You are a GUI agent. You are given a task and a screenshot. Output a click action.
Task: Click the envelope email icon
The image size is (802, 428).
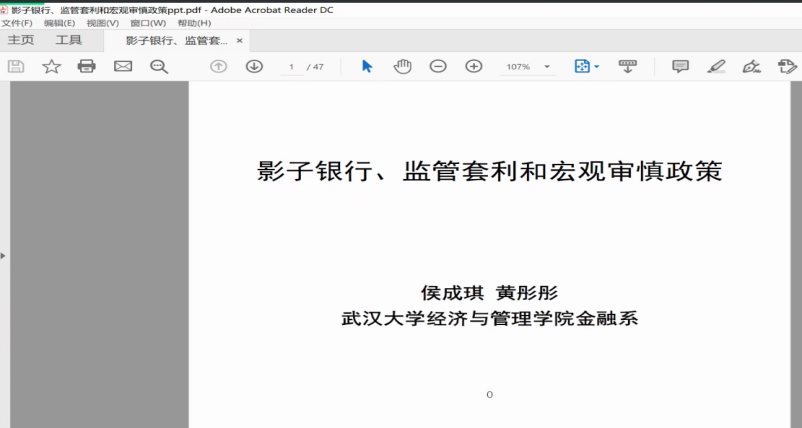point(123,66)
